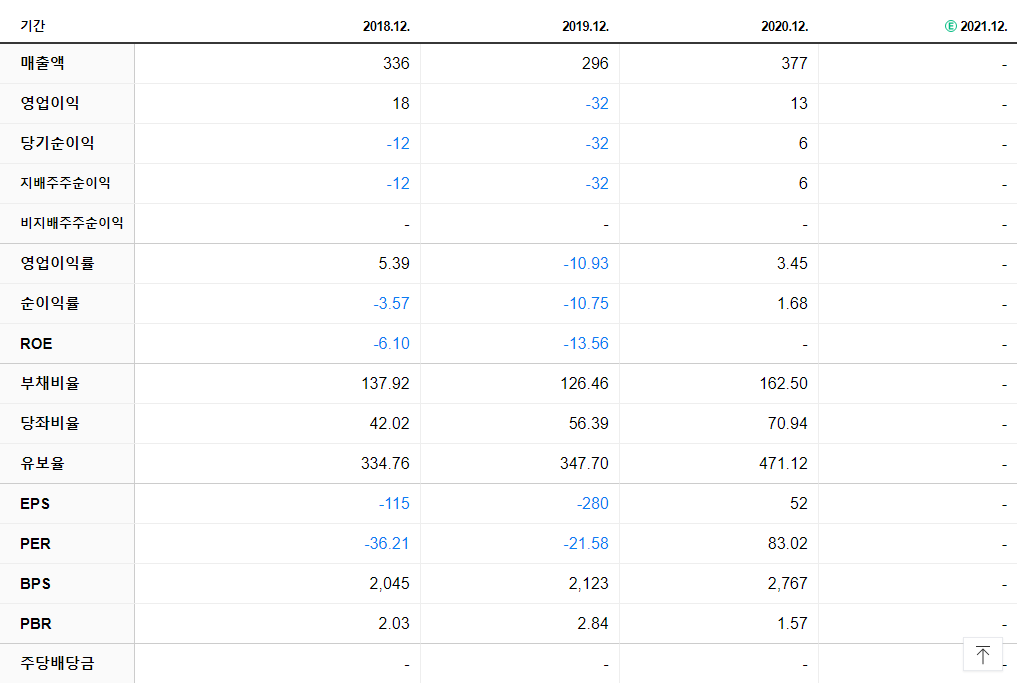Click the 유보율 value 471.12

[784, 464]
